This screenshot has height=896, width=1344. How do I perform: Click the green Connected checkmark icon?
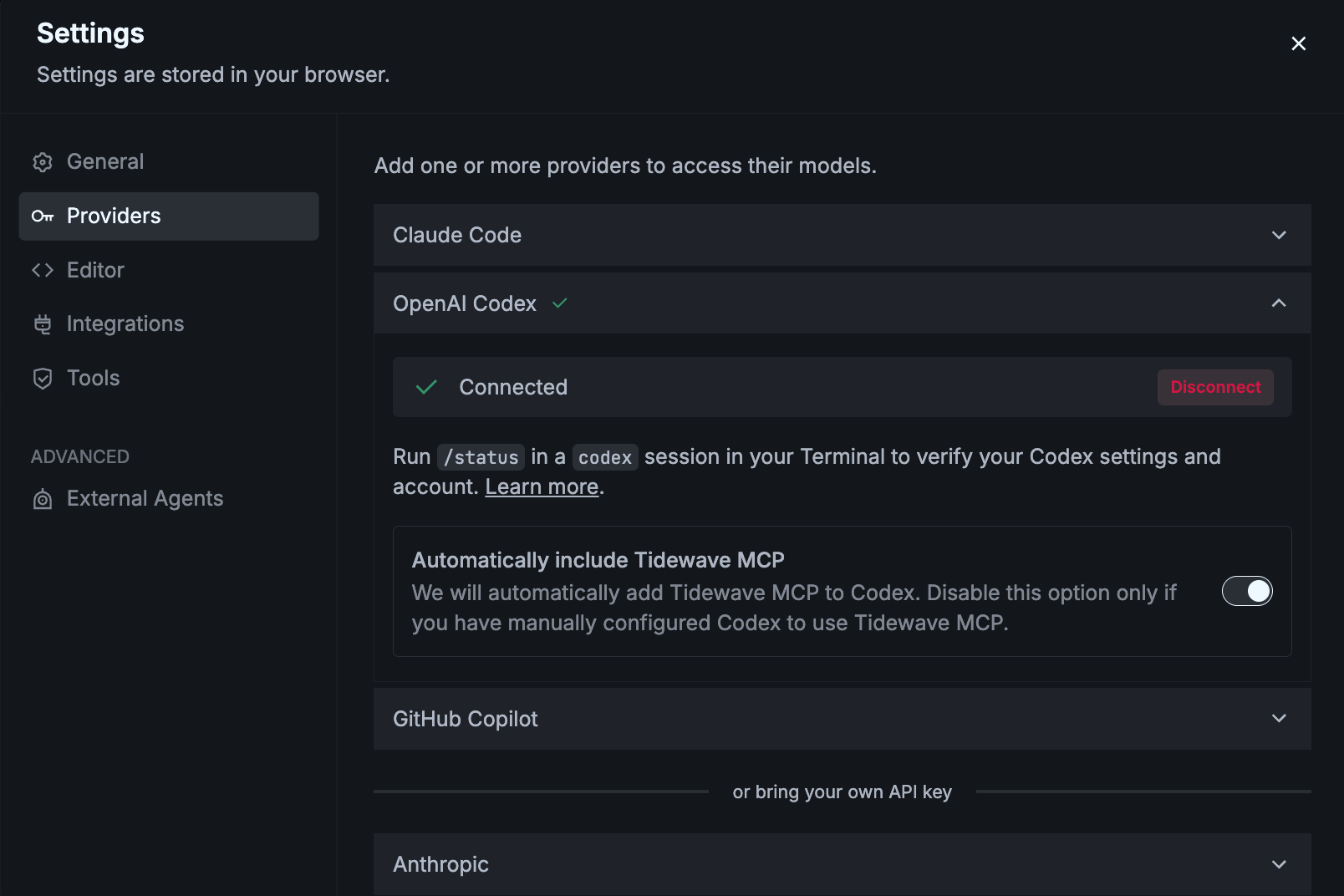(x=426, y=387)
